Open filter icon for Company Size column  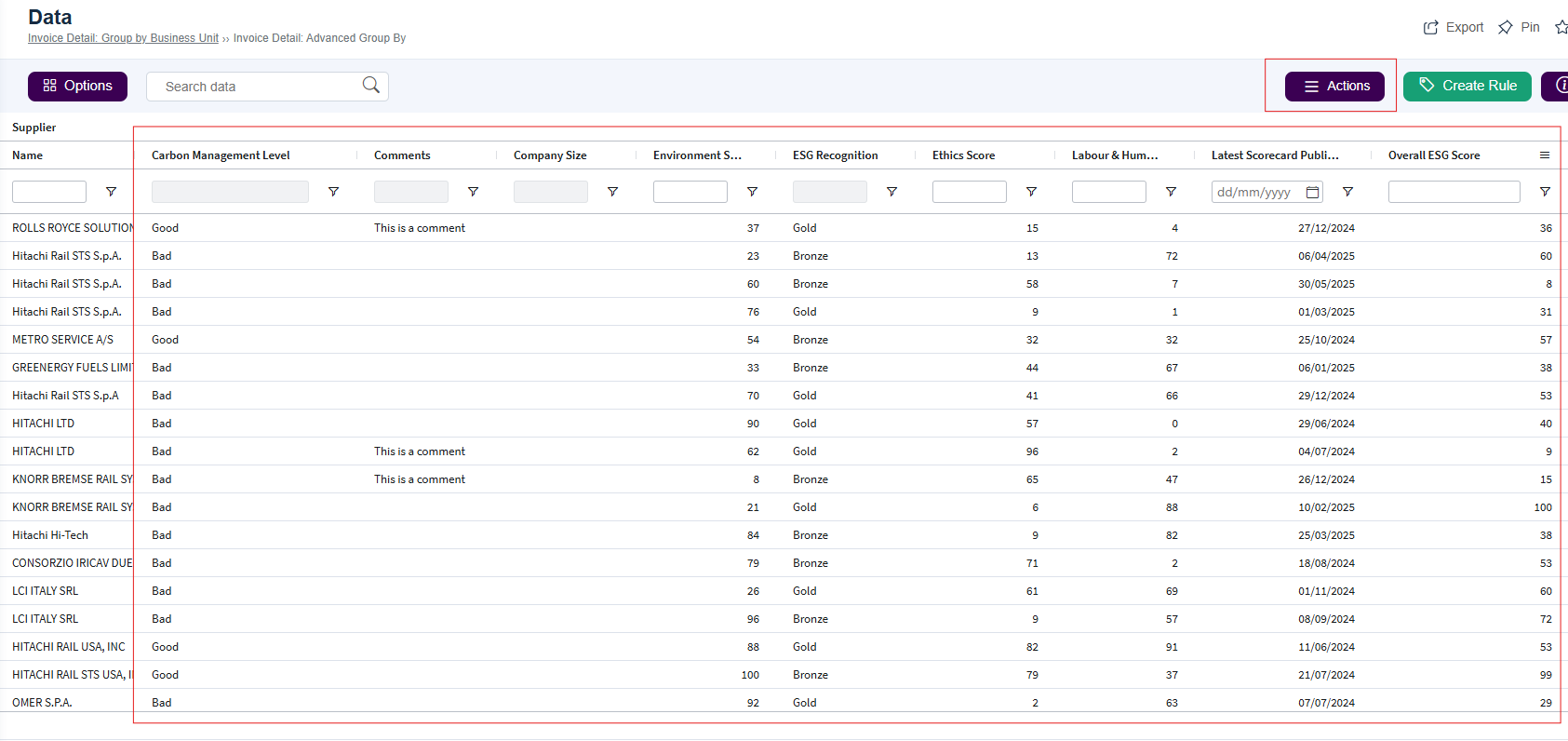point(612,192)
